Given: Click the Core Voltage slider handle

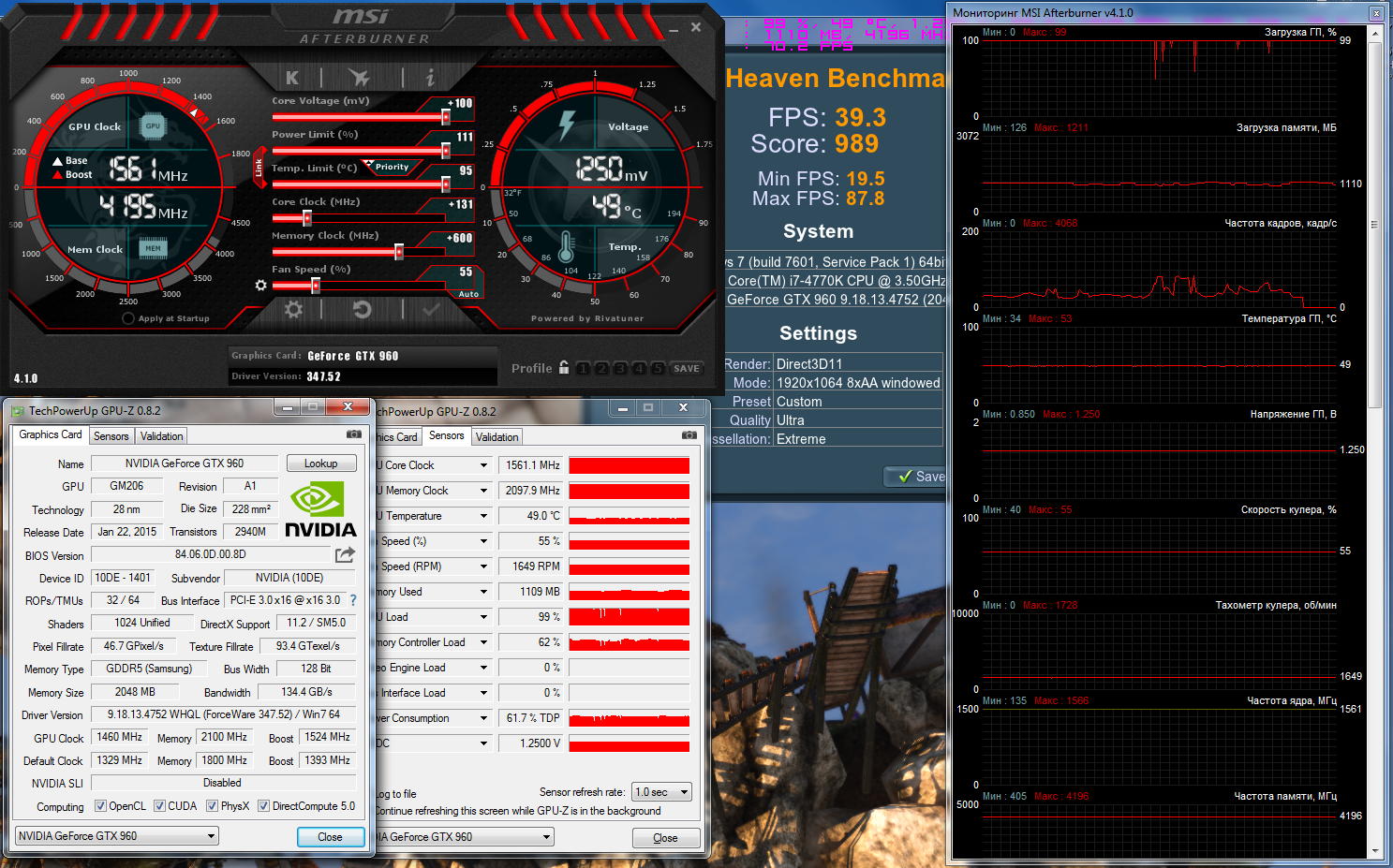Looking at the screenshot, I should click(x=446, y=117).
